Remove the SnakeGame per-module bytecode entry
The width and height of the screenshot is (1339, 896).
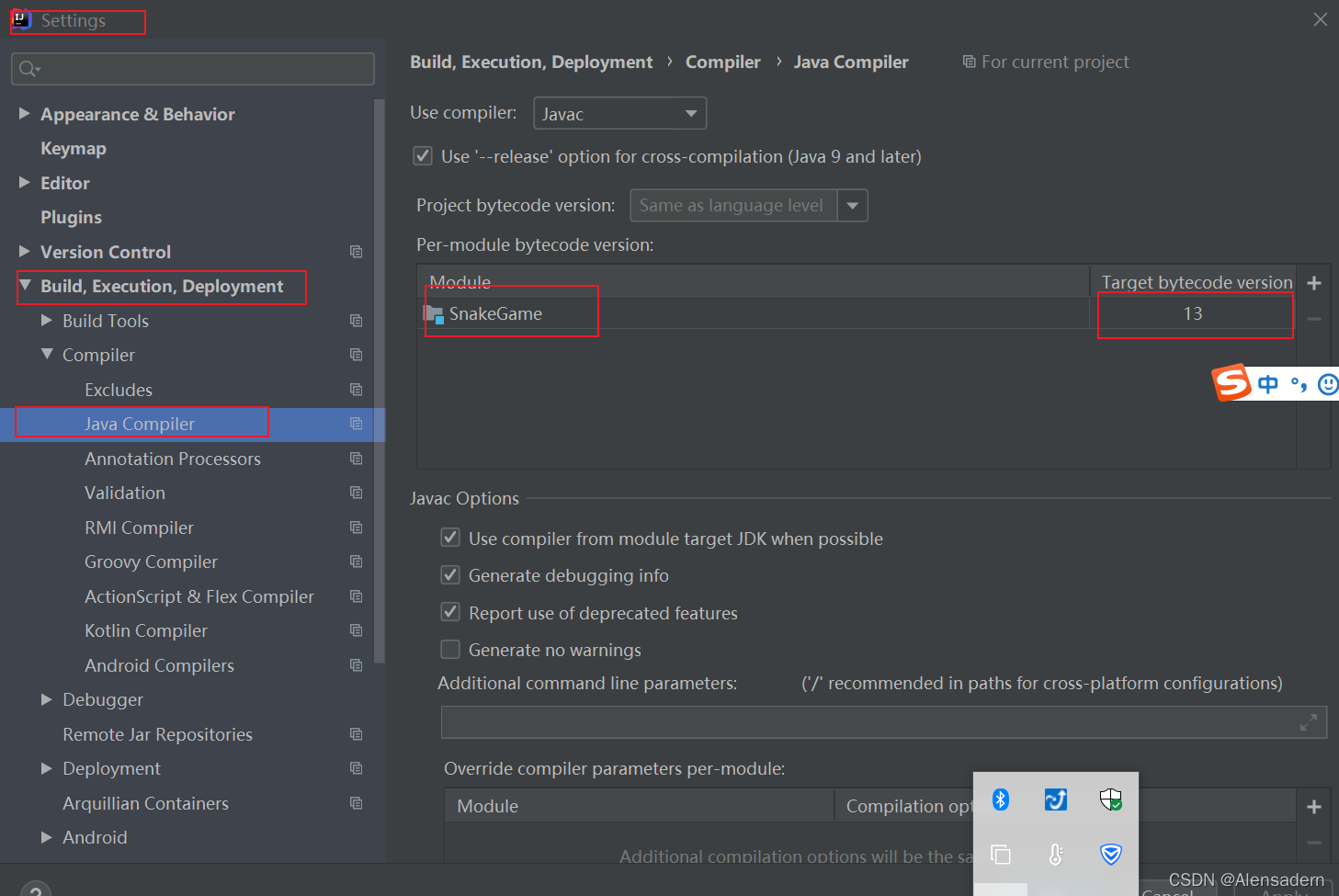pyautogui.click(x=1313, y=320)
